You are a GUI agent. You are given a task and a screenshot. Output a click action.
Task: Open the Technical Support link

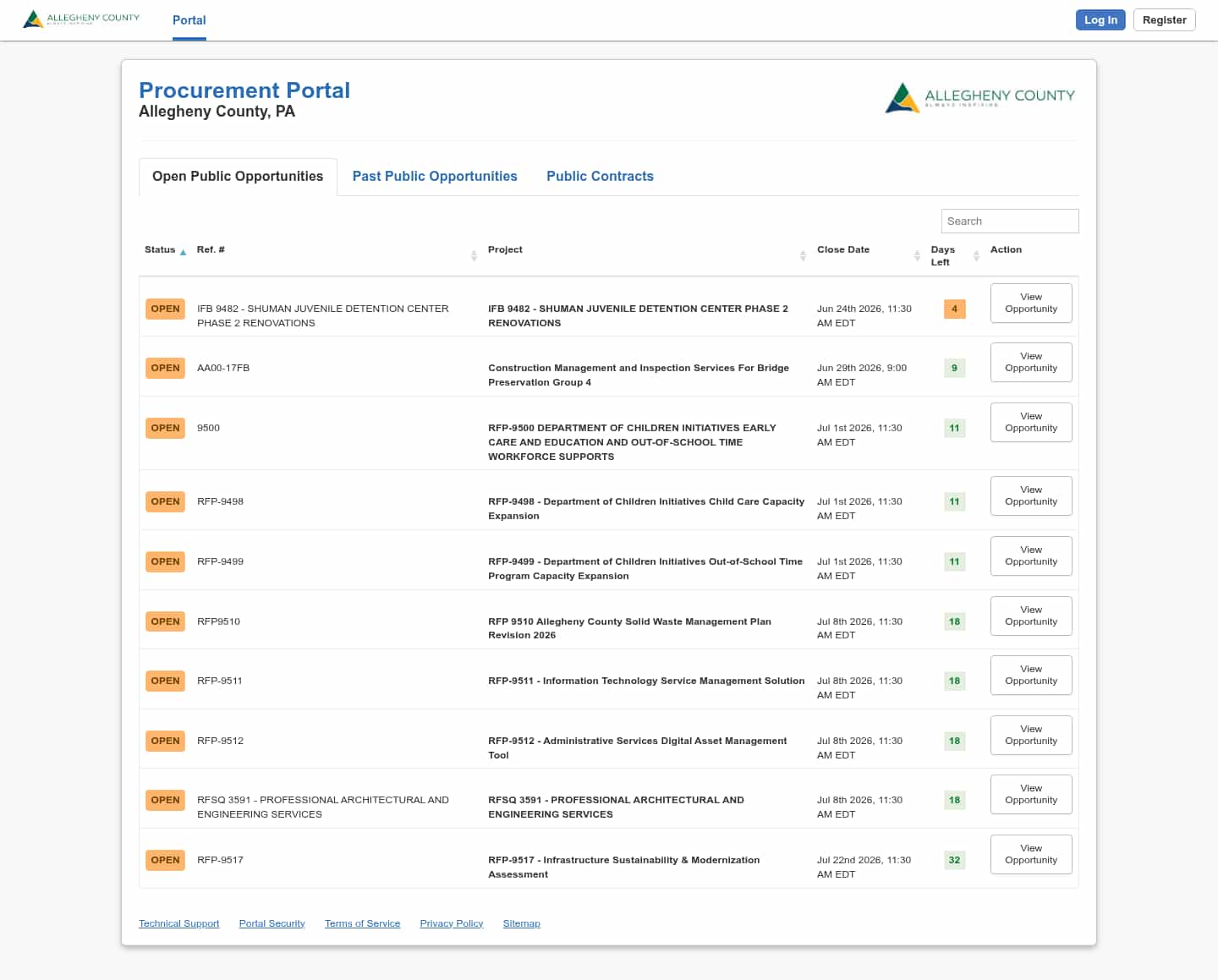click(x=179, y=923)
